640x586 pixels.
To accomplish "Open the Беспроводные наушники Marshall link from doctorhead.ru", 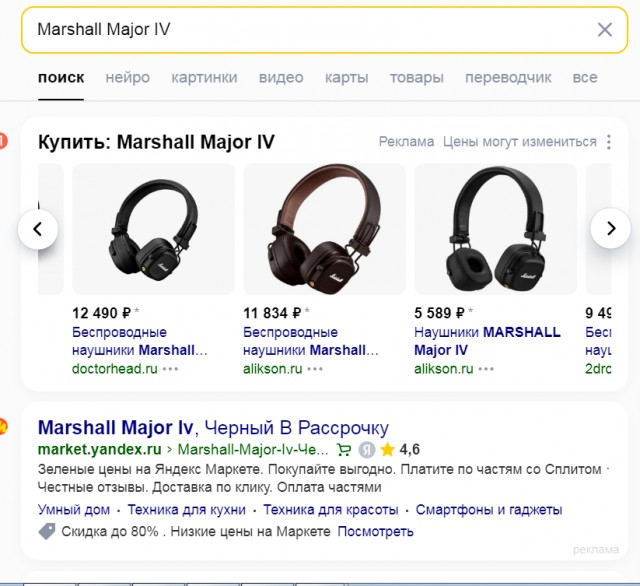I will pos(140,341).
